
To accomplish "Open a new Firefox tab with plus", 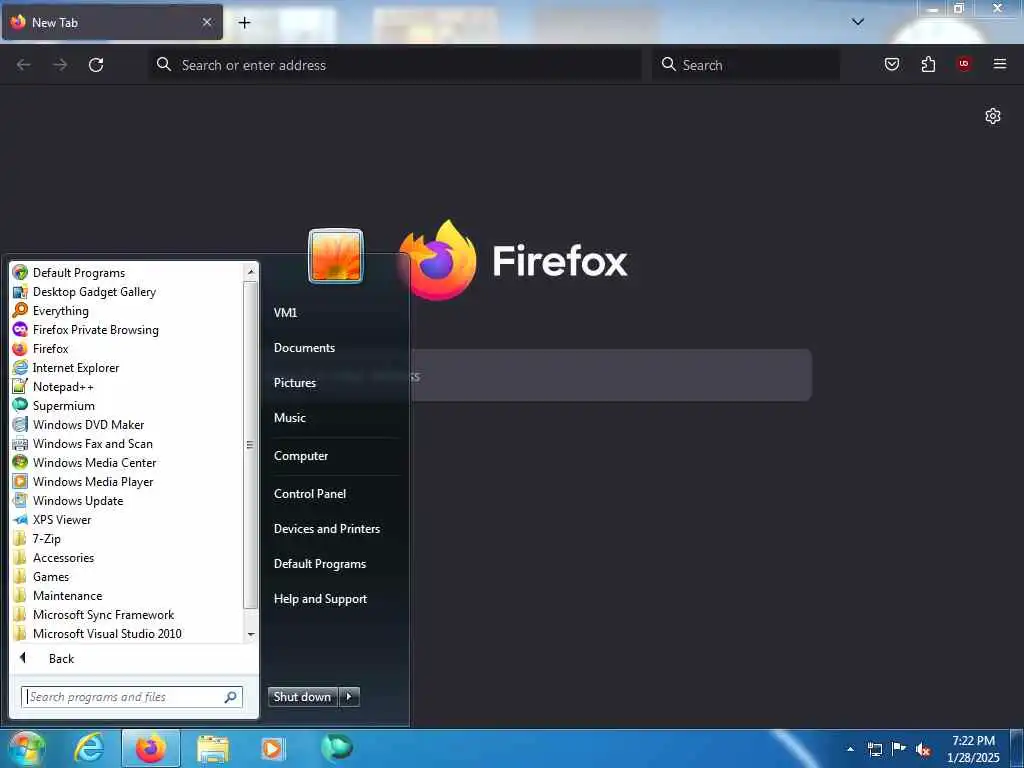I will [244, 23].
